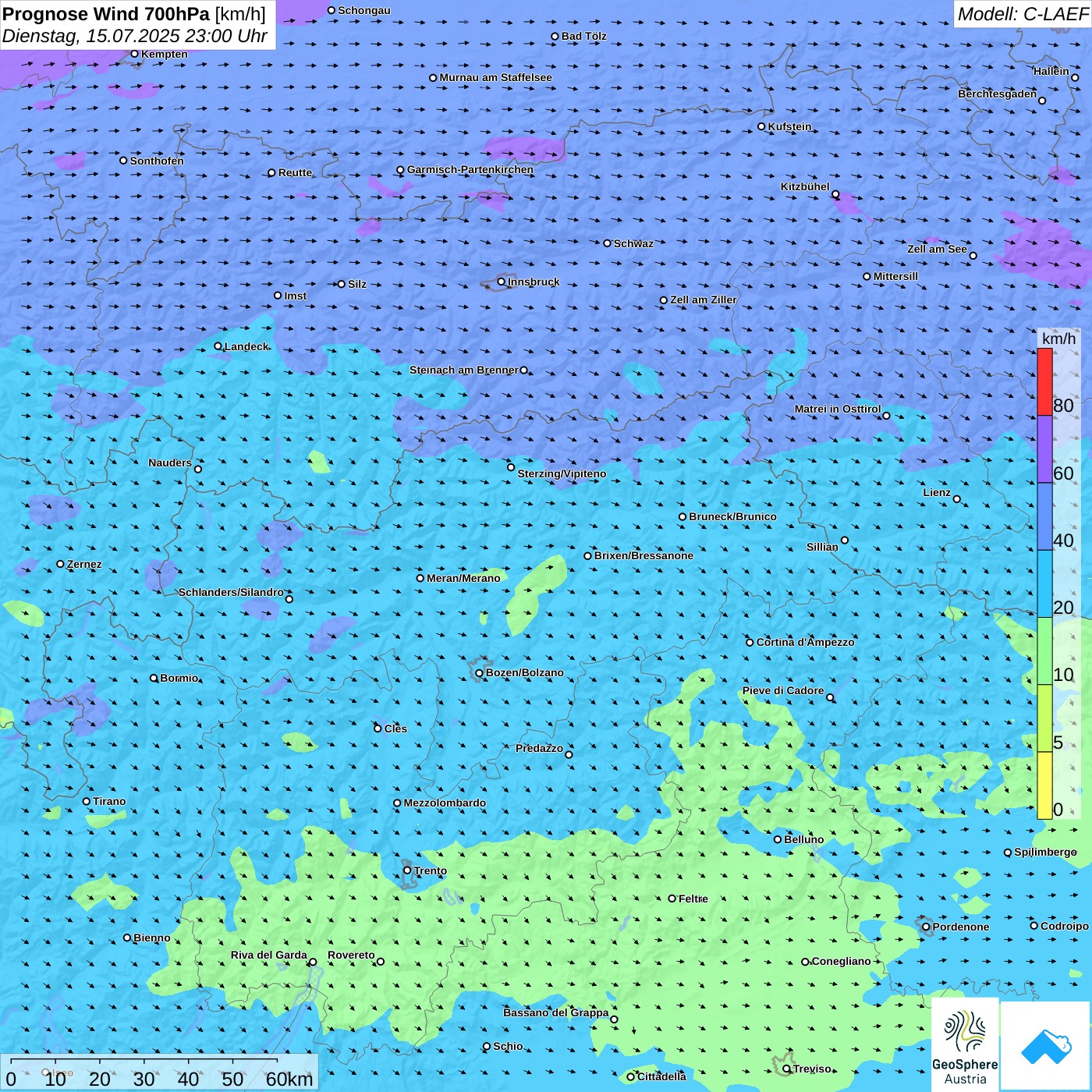Click the 'Mittersill' town label
This screenshot has height=1092, width=1092.
(895, 276)
